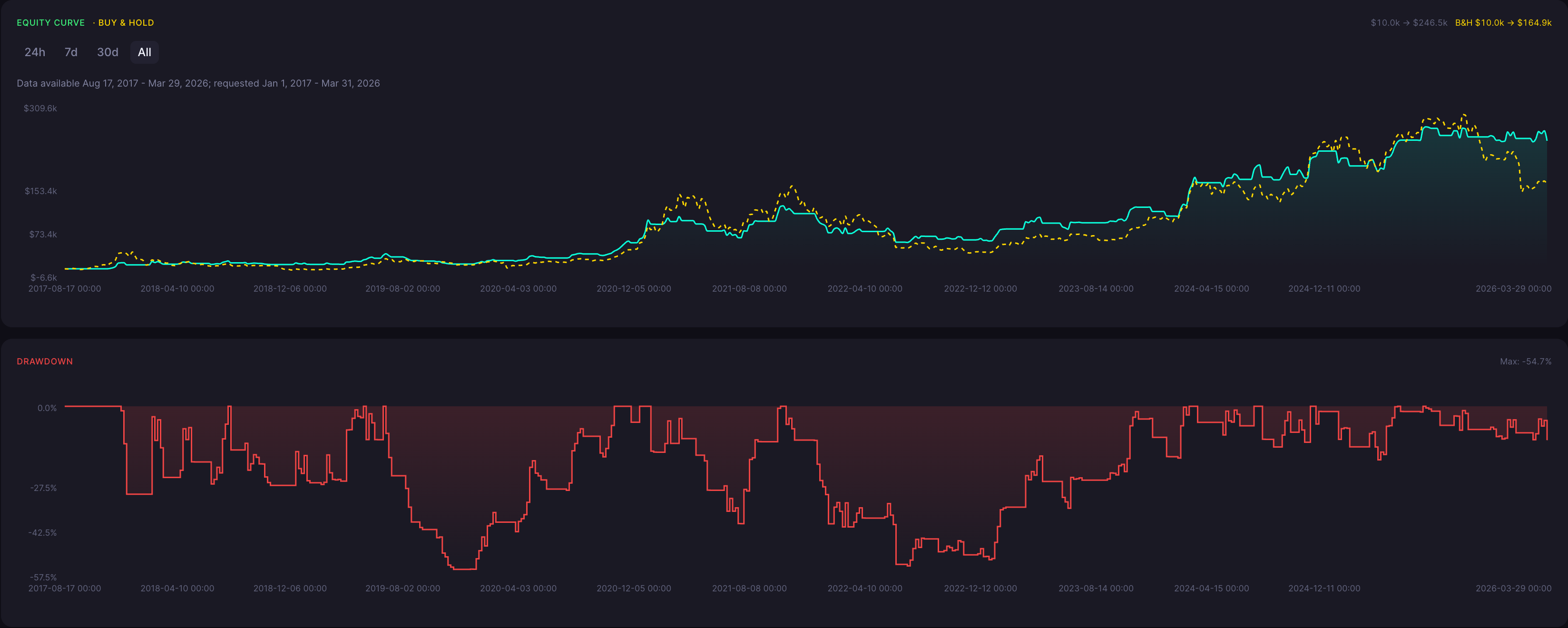Click 2019-08-02 date on drawdown chart axis
The image size is (1568, 628).
tap(403, 589)
